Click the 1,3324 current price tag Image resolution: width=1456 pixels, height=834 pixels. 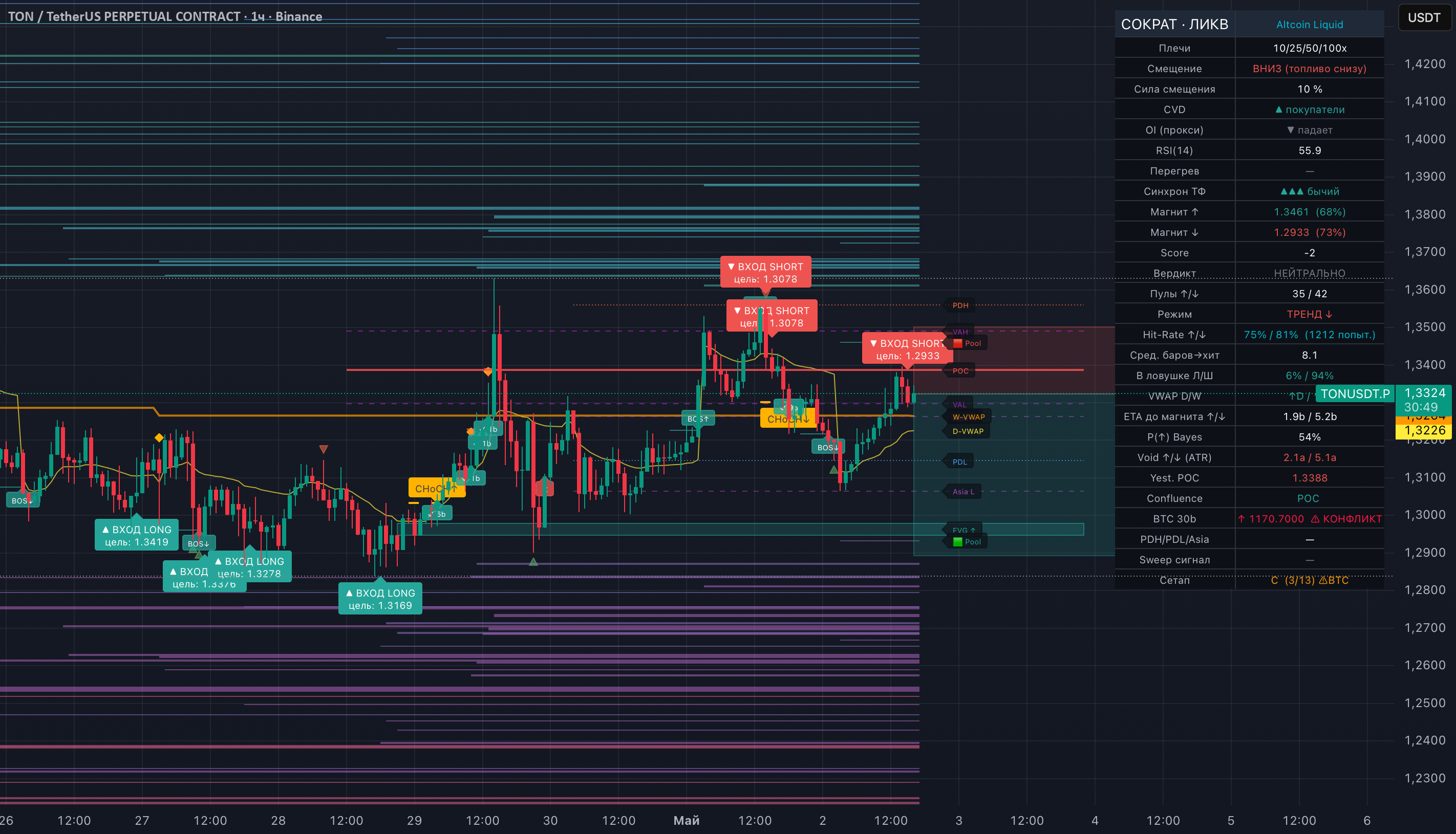tap(1424, 400)
